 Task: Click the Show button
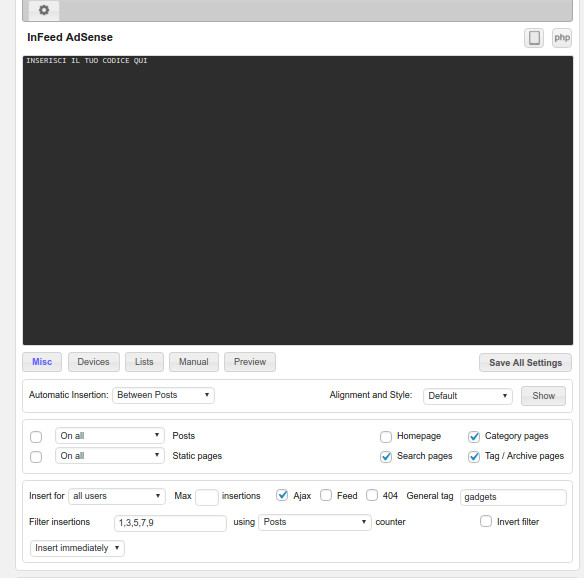pyautogui.click(x=543, y=396)
